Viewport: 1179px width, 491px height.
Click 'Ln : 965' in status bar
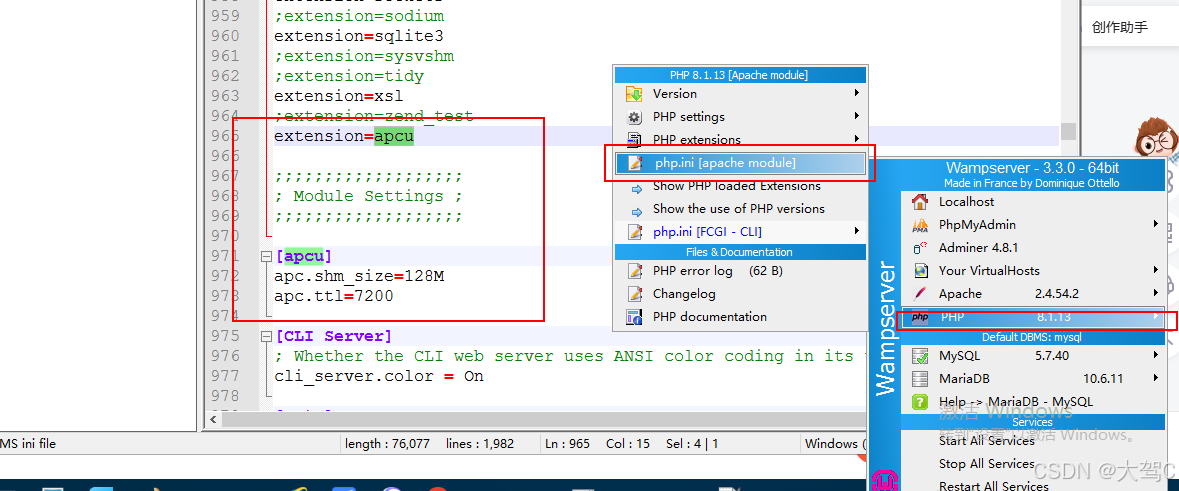567,444
